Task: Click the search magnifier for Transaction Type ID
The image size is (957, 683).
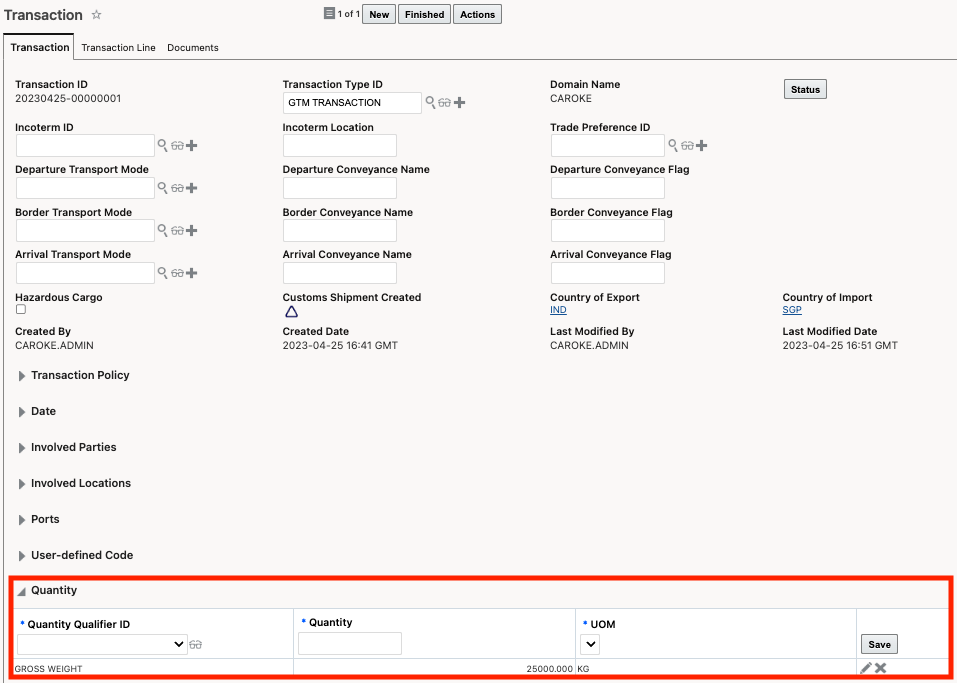Action: pyautogui.click(x=431, y=102)
